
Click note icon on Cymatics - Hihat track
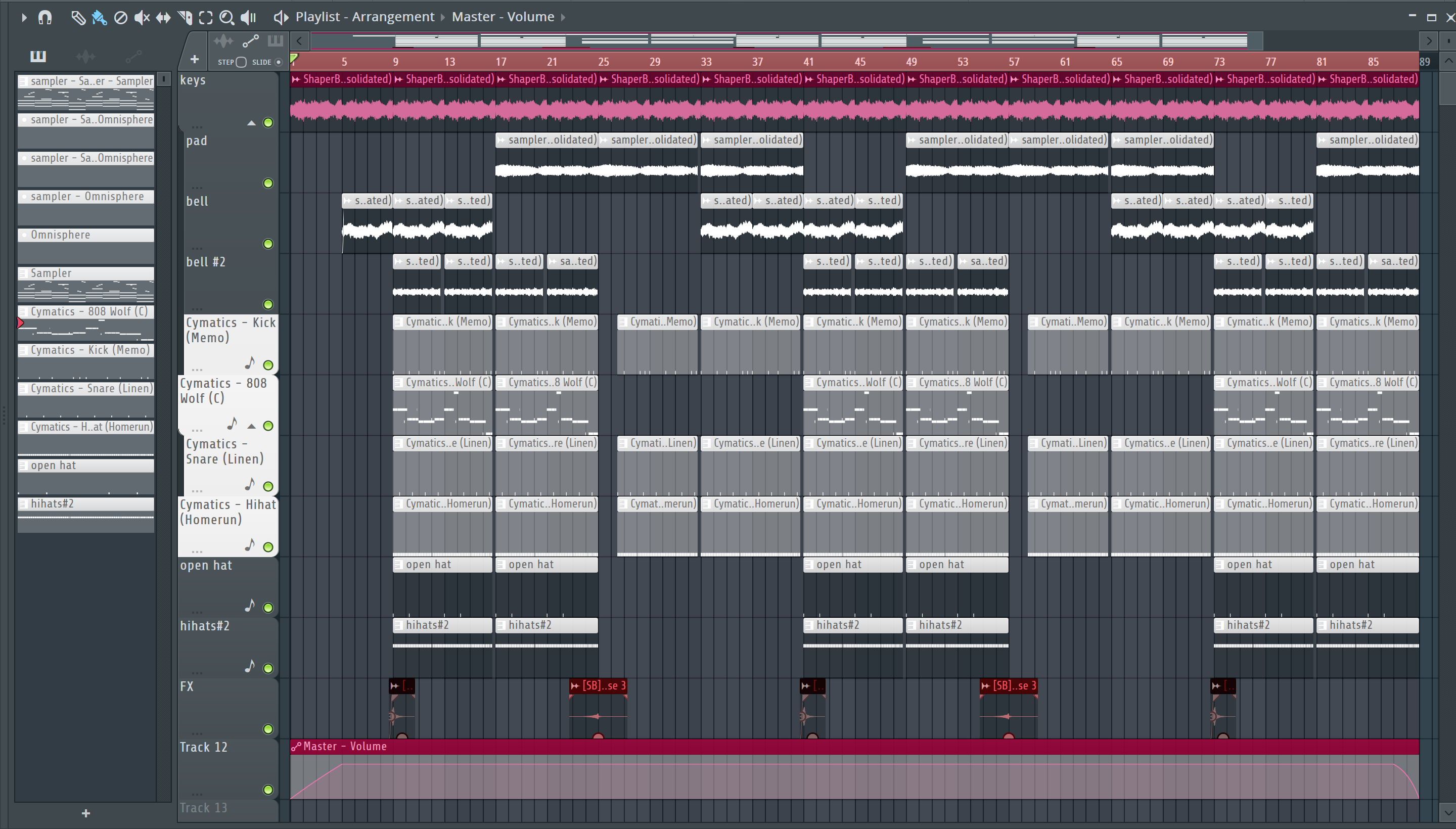point(249,545)
